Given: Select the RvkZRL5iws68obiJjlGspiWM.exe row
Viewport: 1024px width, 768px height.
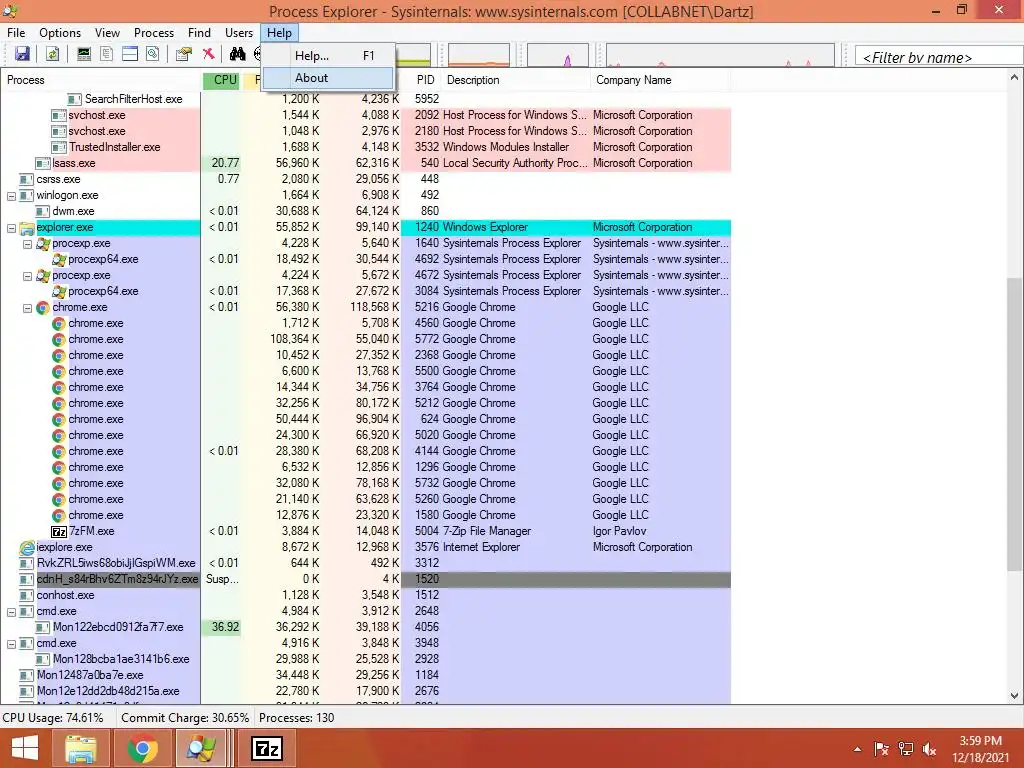Looking at the screenshot, I should [366, 564].
